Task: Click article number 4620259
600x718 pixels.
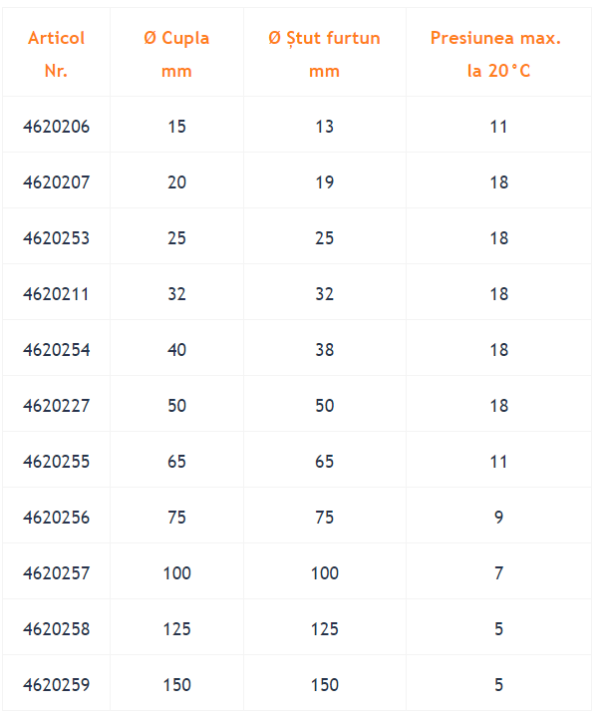Action: click(56, 685)
